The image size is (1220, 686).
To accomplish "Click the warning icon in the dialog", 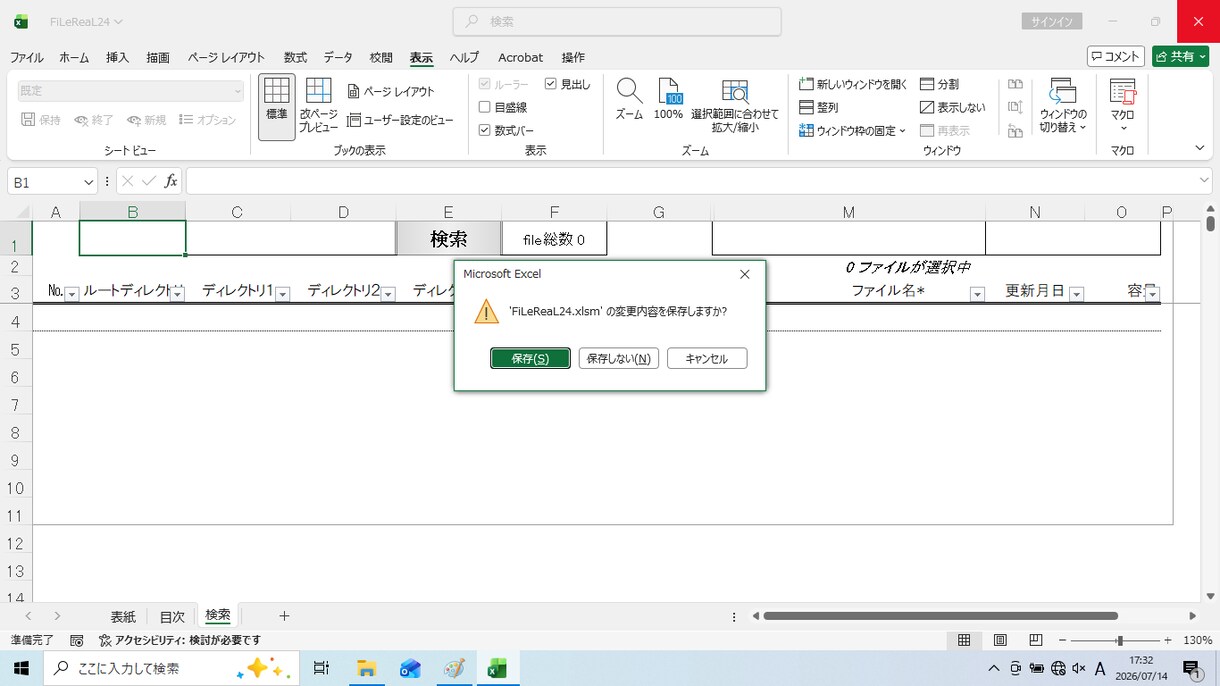I will [x=486, y=311].
